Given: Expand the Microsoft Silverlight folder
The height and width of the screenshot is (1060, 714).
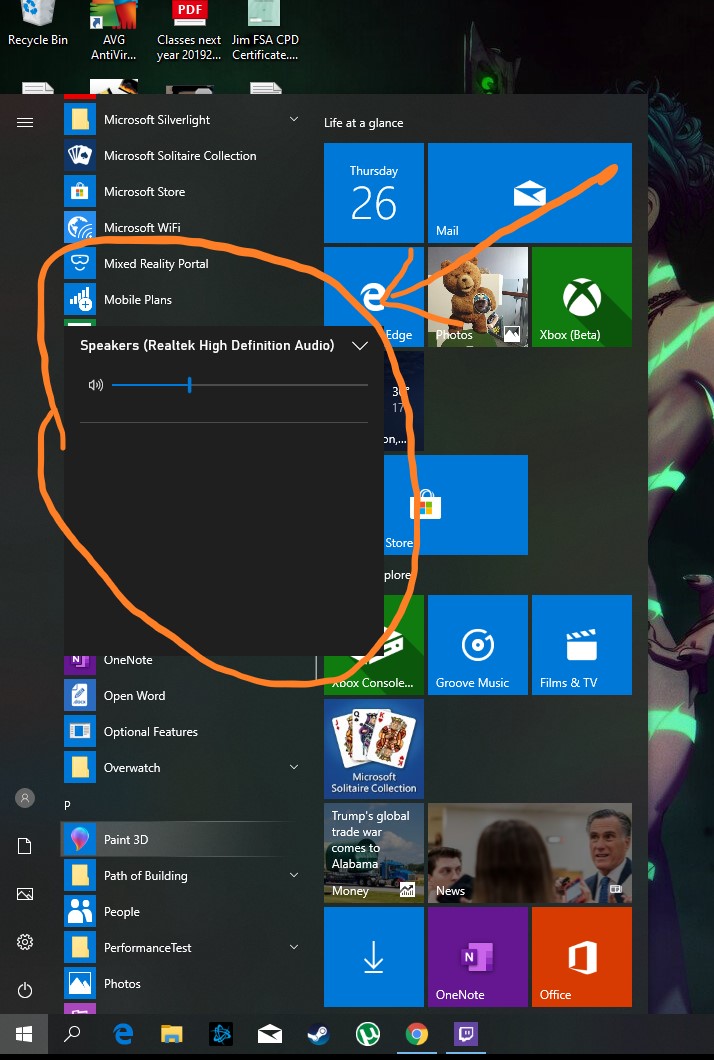Looking at the screenshot, I should point(293,120).
